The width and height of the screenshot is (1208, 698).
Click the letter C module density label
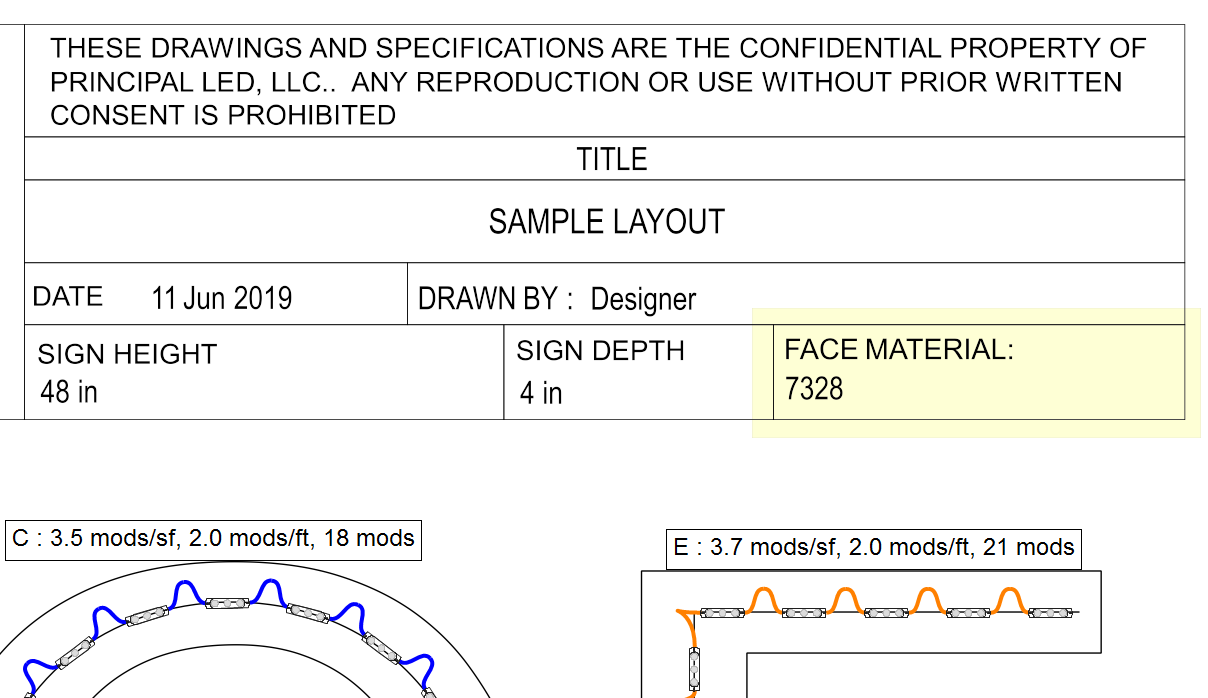click(x=213, y=539)
